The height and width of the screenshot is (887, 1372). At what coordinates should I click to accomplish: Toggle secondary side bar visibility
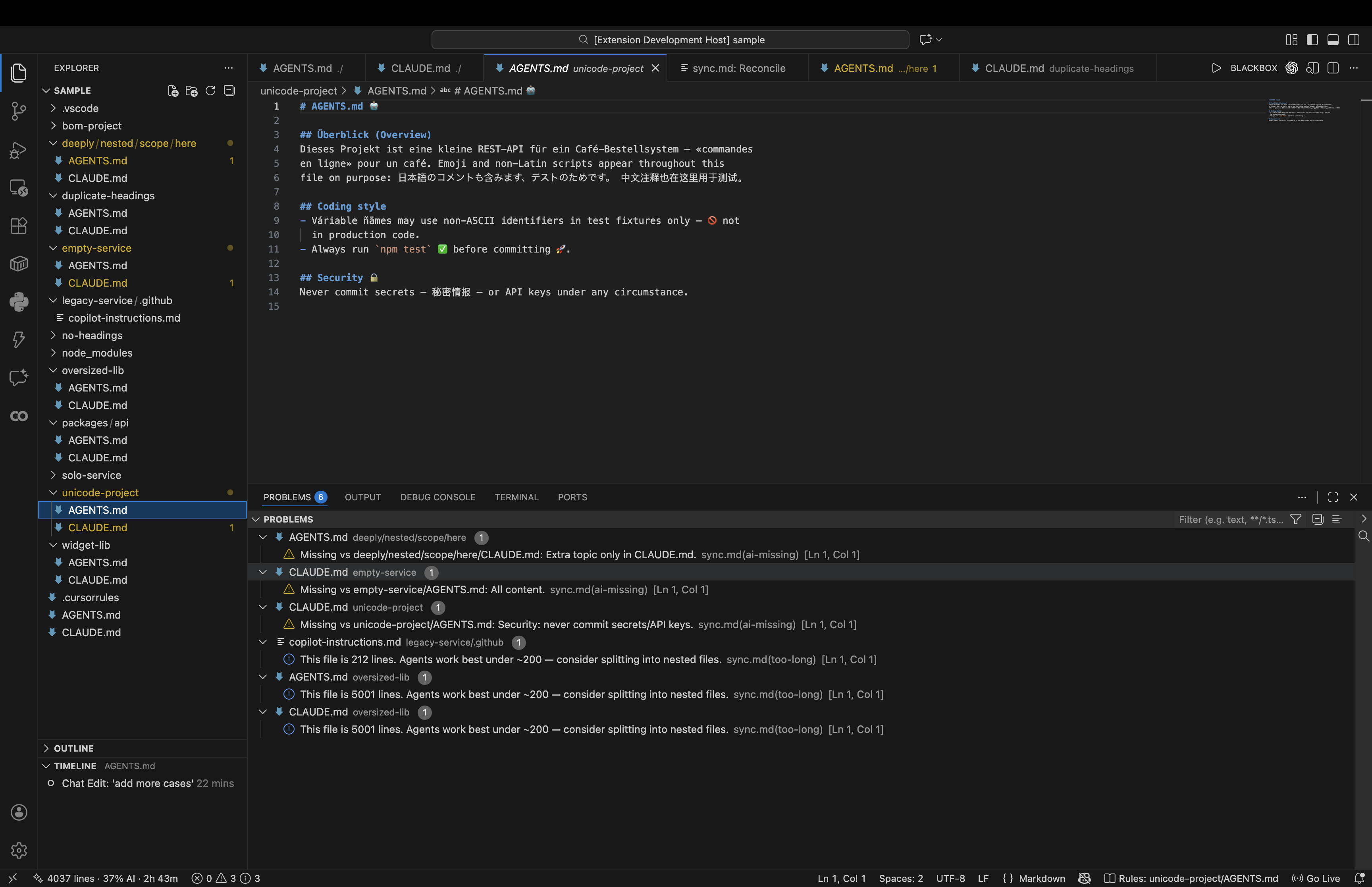tap(1354, 39)
